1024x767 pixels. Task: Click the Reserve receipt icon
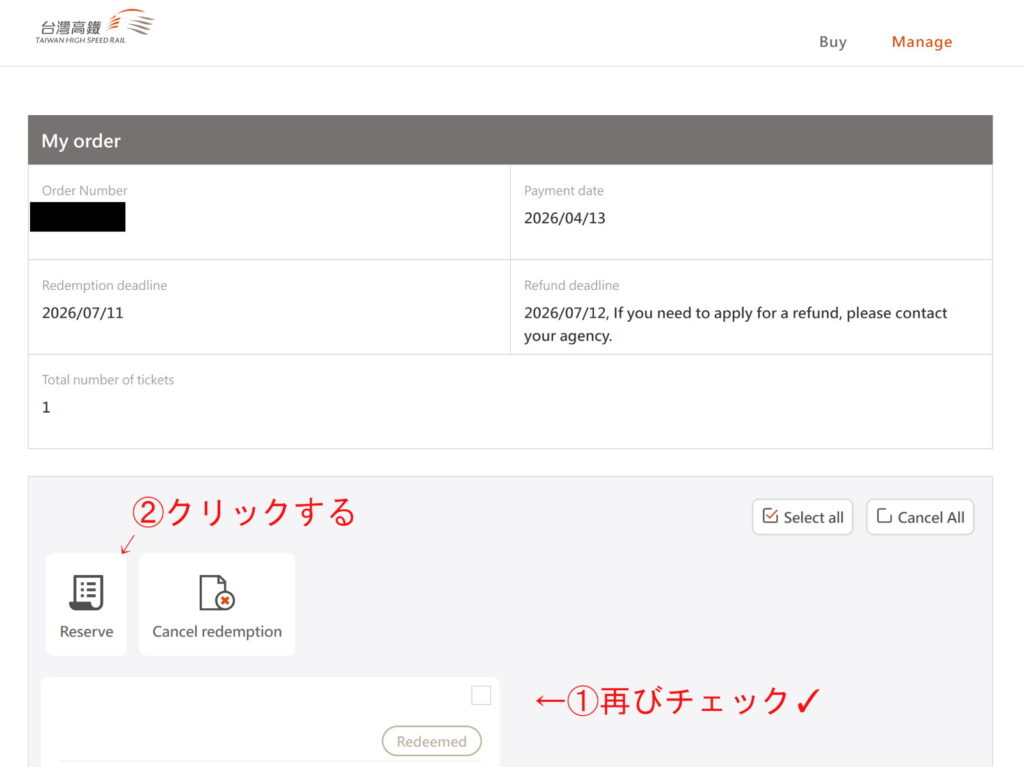pos(86,593)
